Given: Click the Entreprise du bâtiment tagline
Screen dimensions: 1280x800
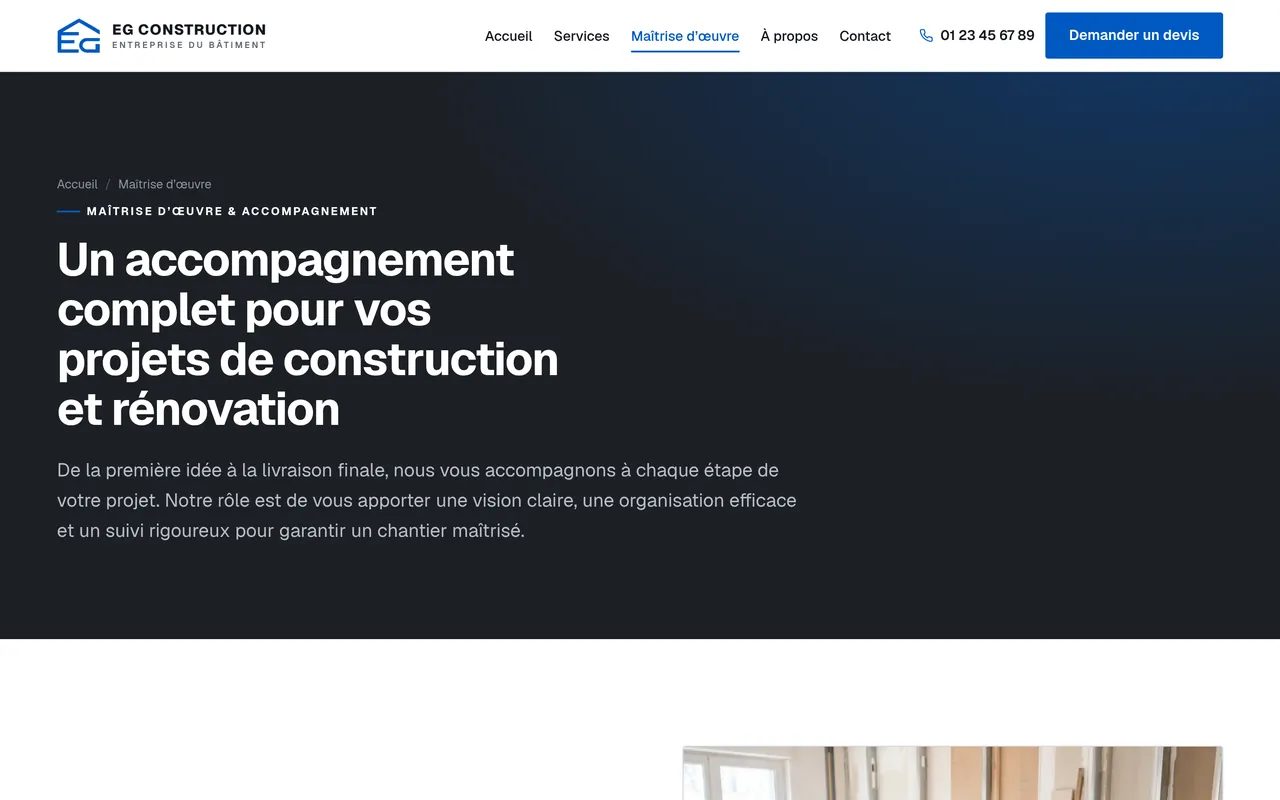Looking at the screenshot, I should 189,45.
